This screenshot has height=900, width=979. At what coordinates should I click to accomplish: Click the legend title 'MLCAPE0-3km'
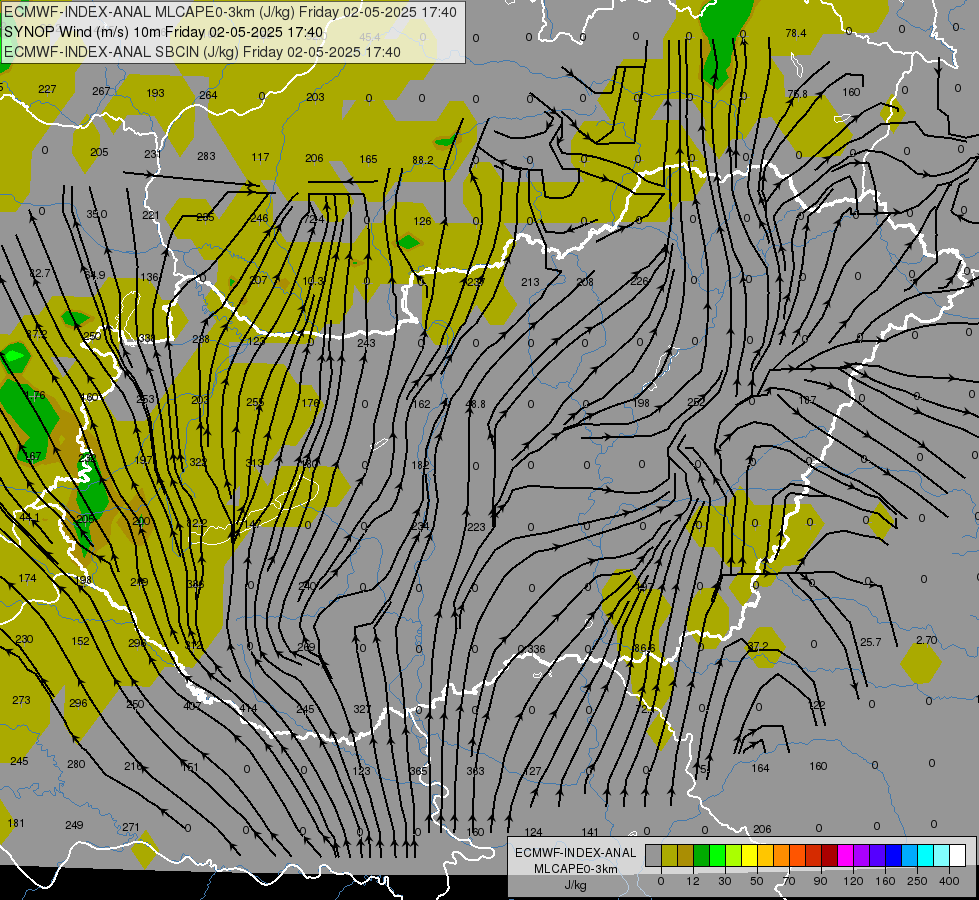575,869
